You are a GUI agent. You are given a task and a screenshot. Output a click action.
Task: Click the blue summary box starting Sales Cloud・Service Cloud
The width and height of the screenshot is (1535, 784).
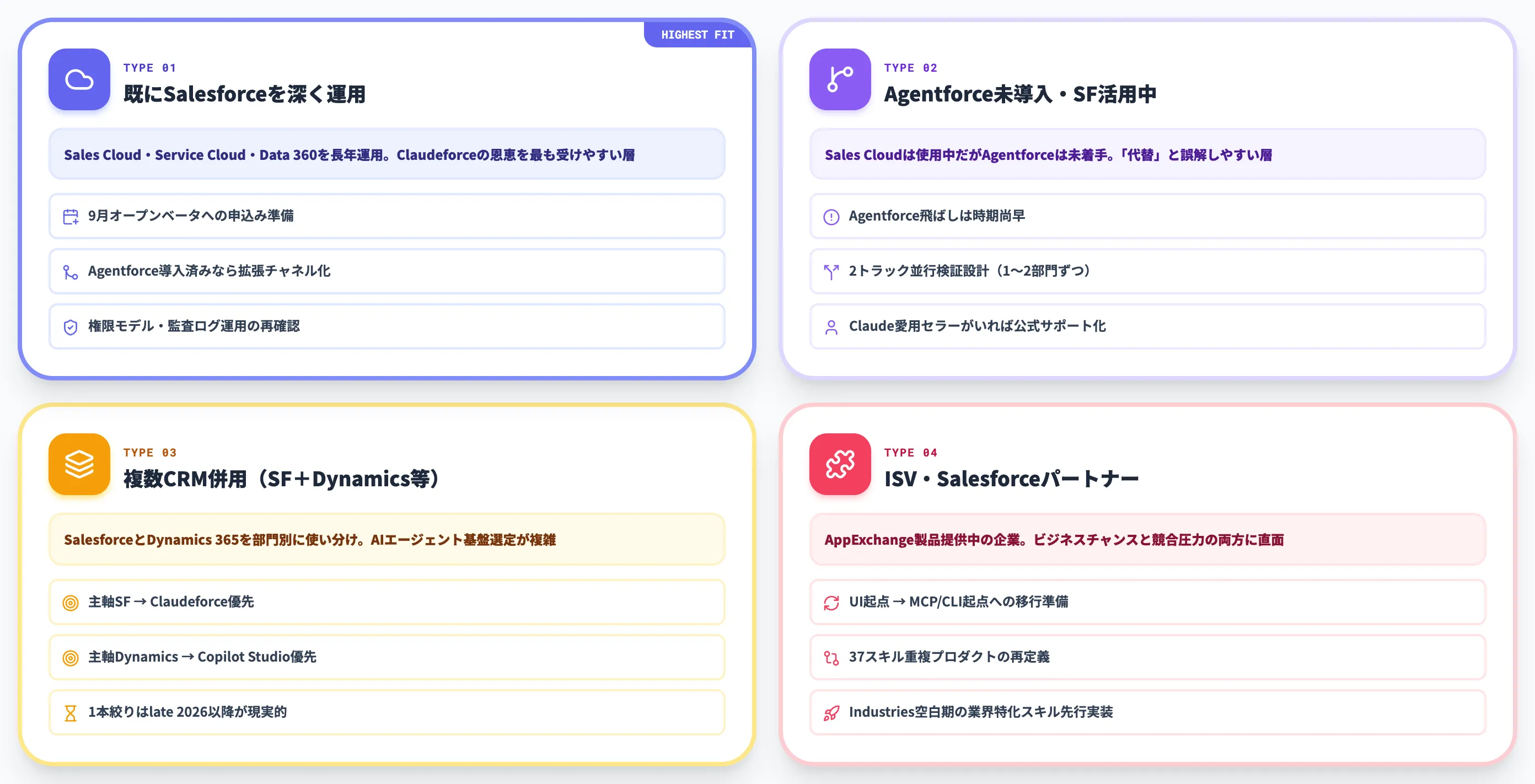tap(387, 154)
